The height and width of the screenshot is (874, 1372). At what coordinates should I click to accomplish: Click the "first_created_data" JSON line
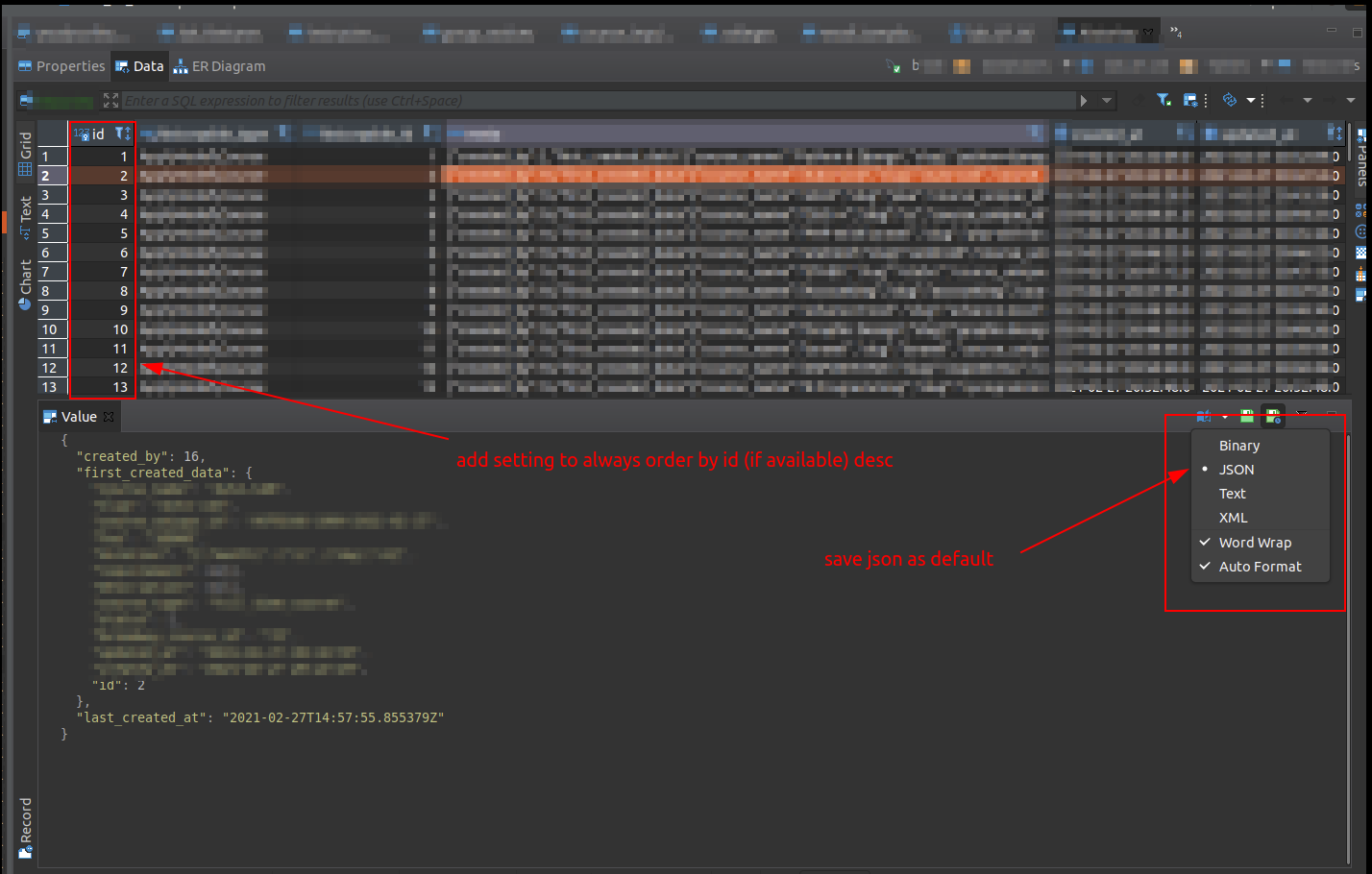point(164,473)
